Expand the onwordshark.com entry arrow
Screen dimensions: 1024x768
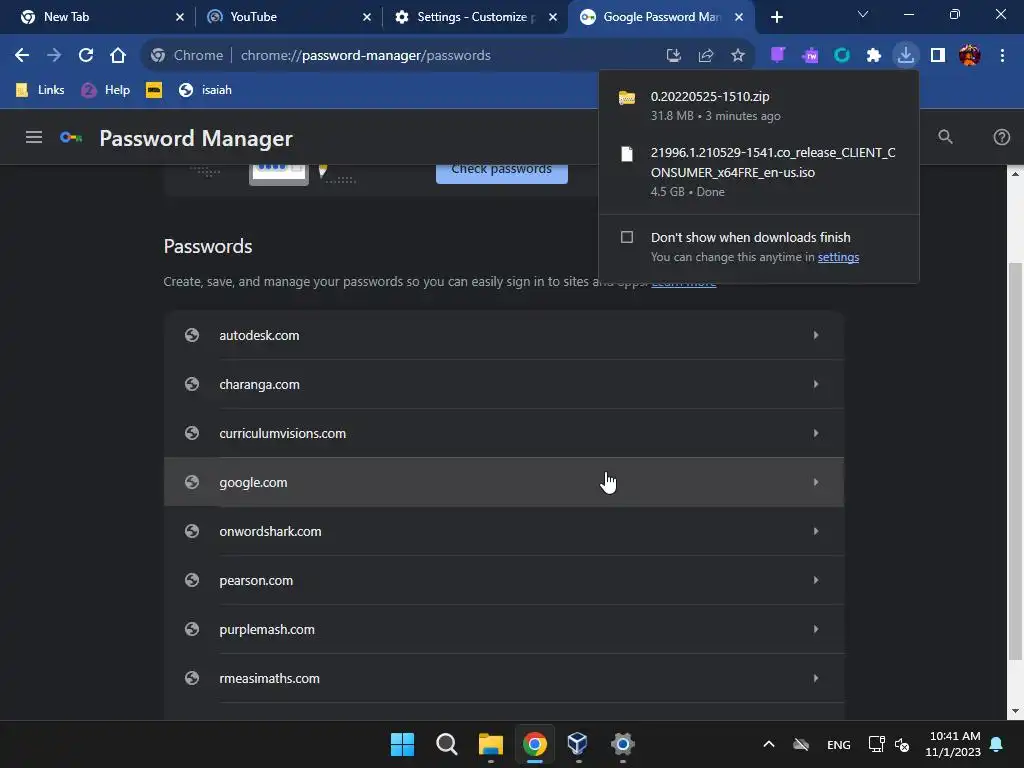(816, 531)
